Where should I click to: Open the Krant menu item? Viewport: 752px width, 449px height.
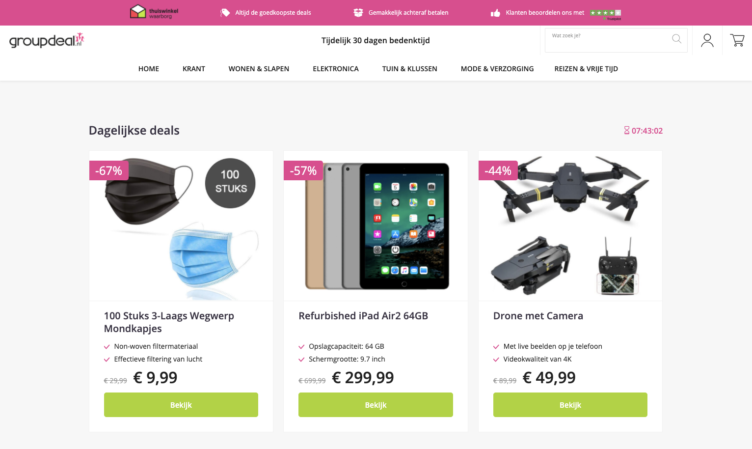193,69
